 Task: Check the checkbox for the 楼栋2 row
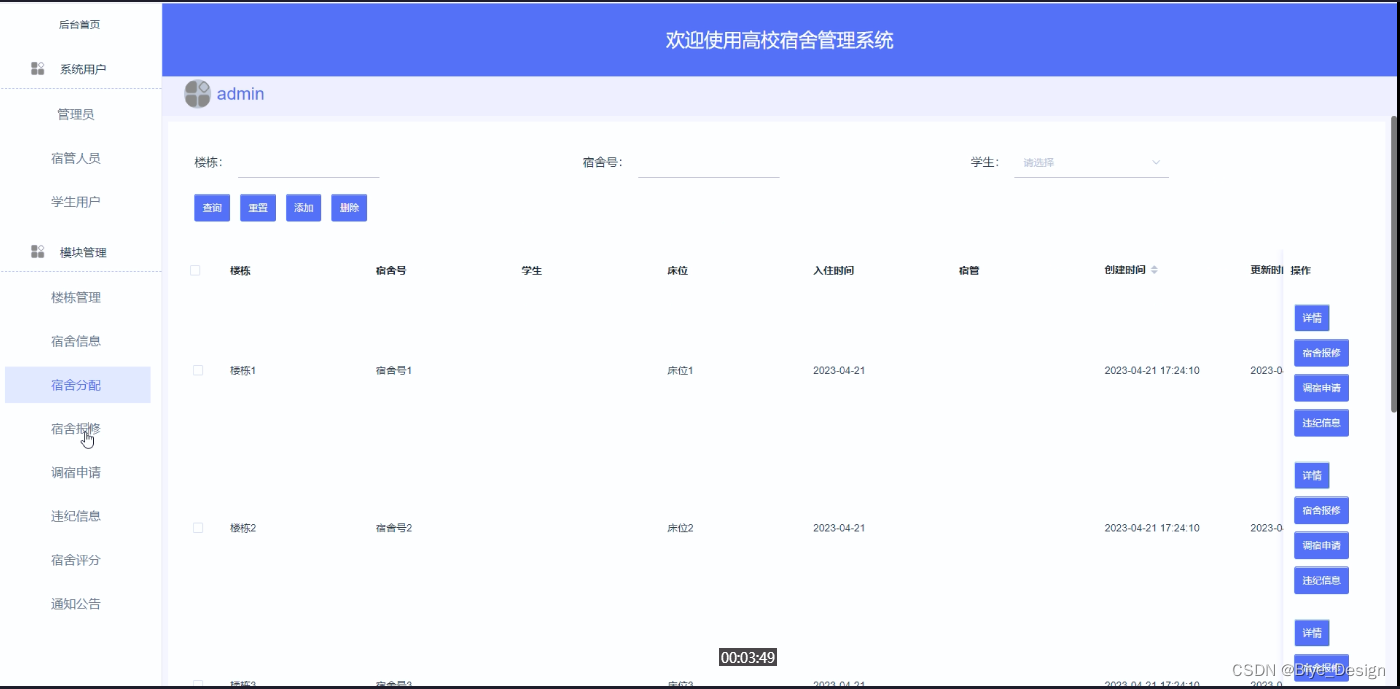(x=196, y=528)
